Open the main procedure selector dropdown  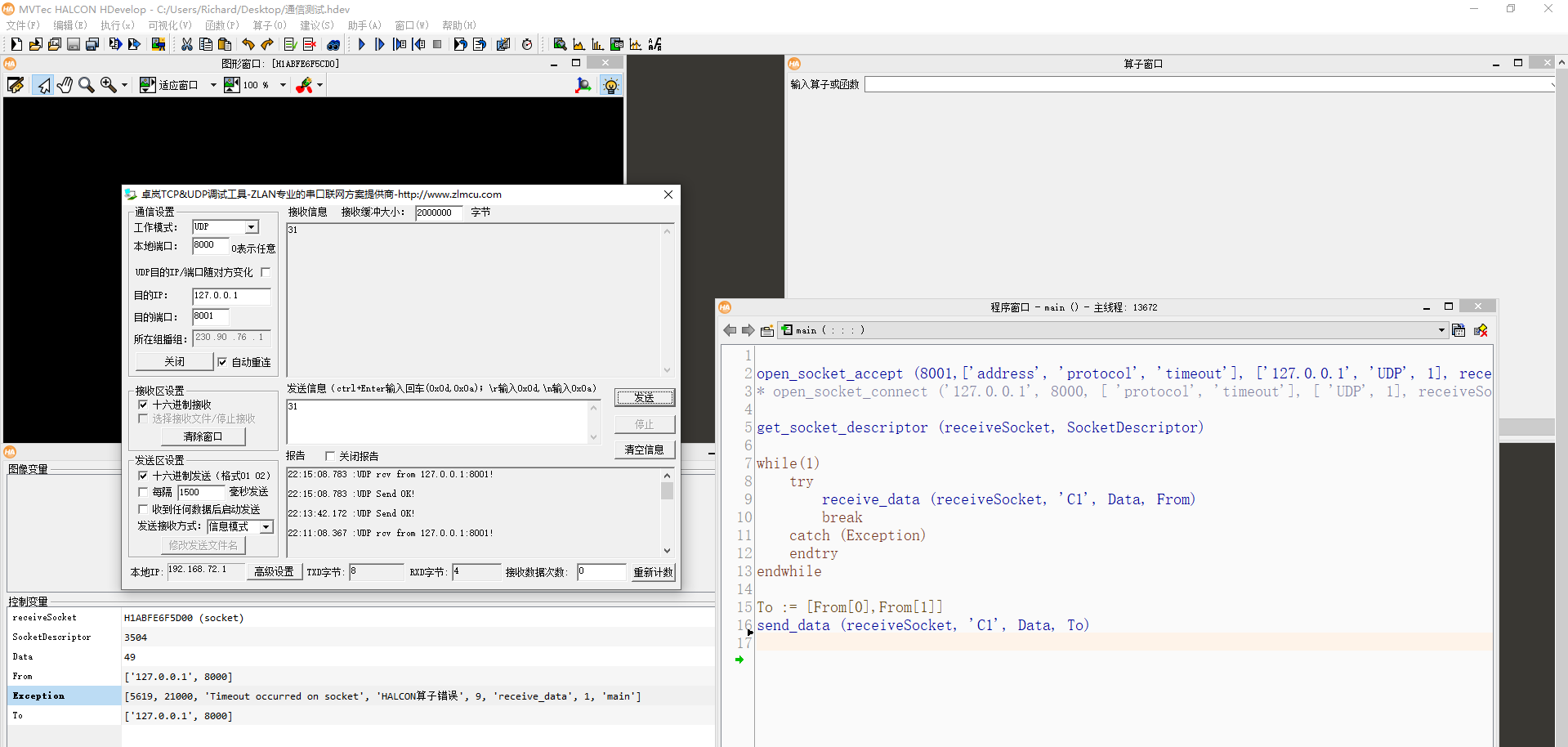click(x=1441, y=330)
